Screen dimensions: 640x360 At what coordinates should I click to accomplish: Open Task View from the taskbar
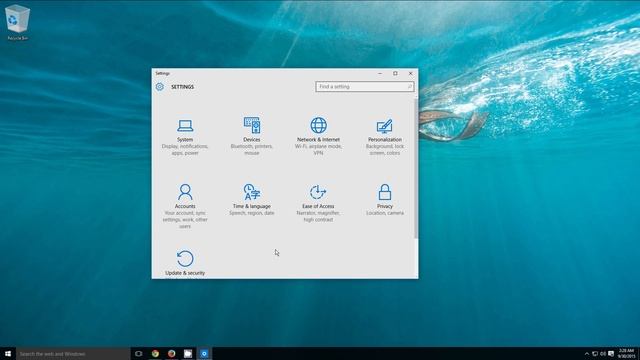[139, 353]
